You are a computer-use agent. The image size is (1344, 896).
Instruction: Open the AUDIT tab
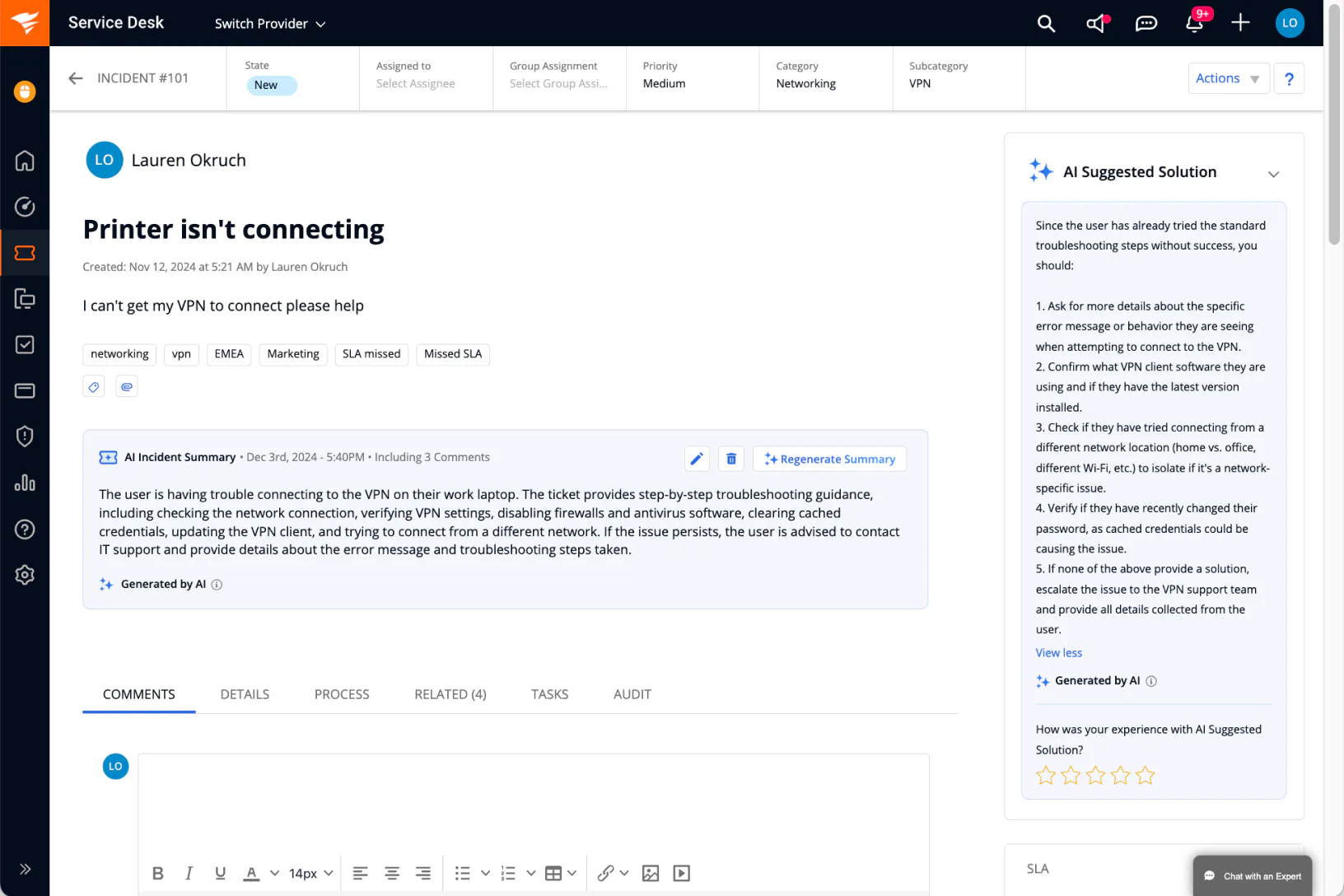point(632,694)
